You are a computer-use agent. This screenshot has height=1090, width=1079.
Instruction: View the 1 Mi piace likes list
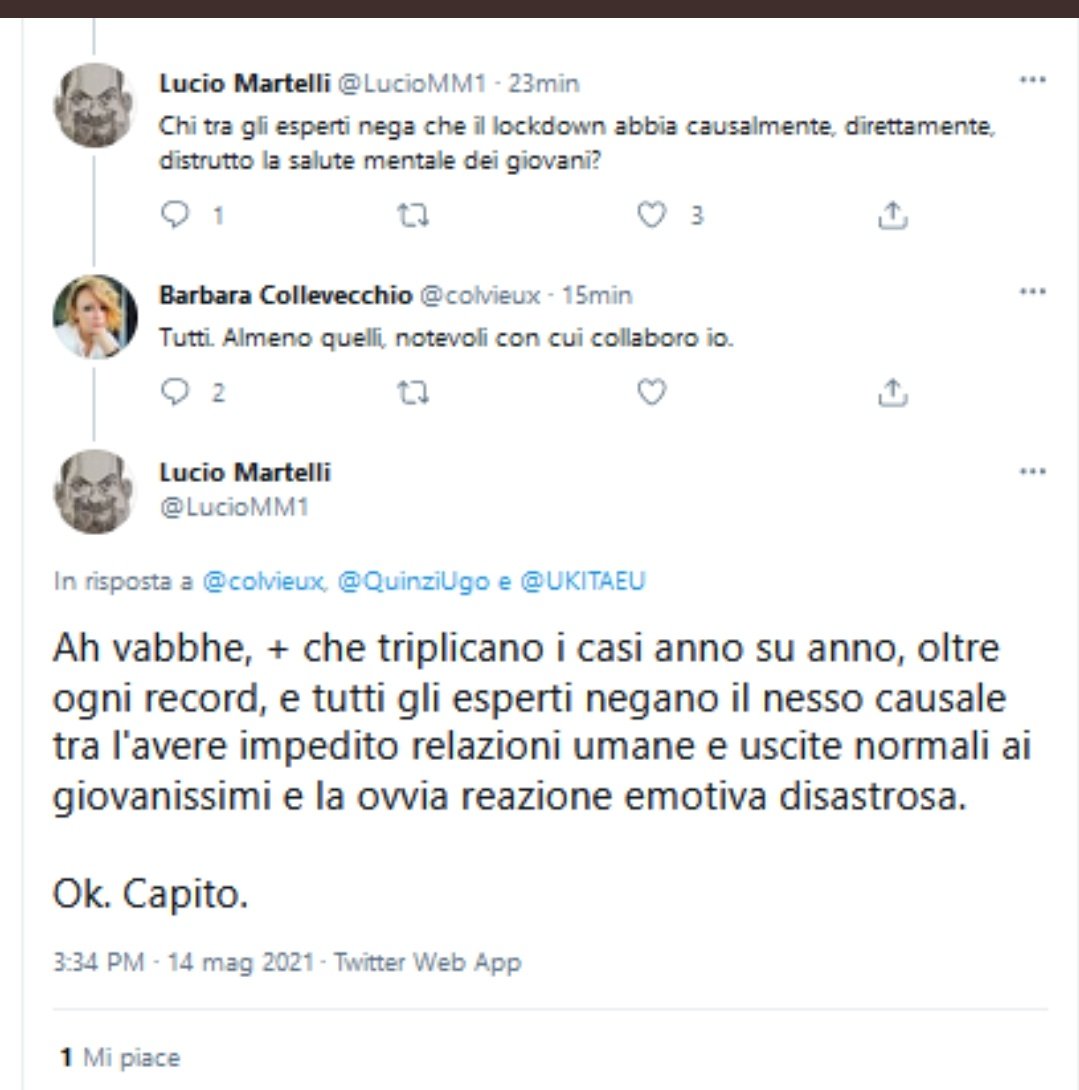coord(120,1057)
